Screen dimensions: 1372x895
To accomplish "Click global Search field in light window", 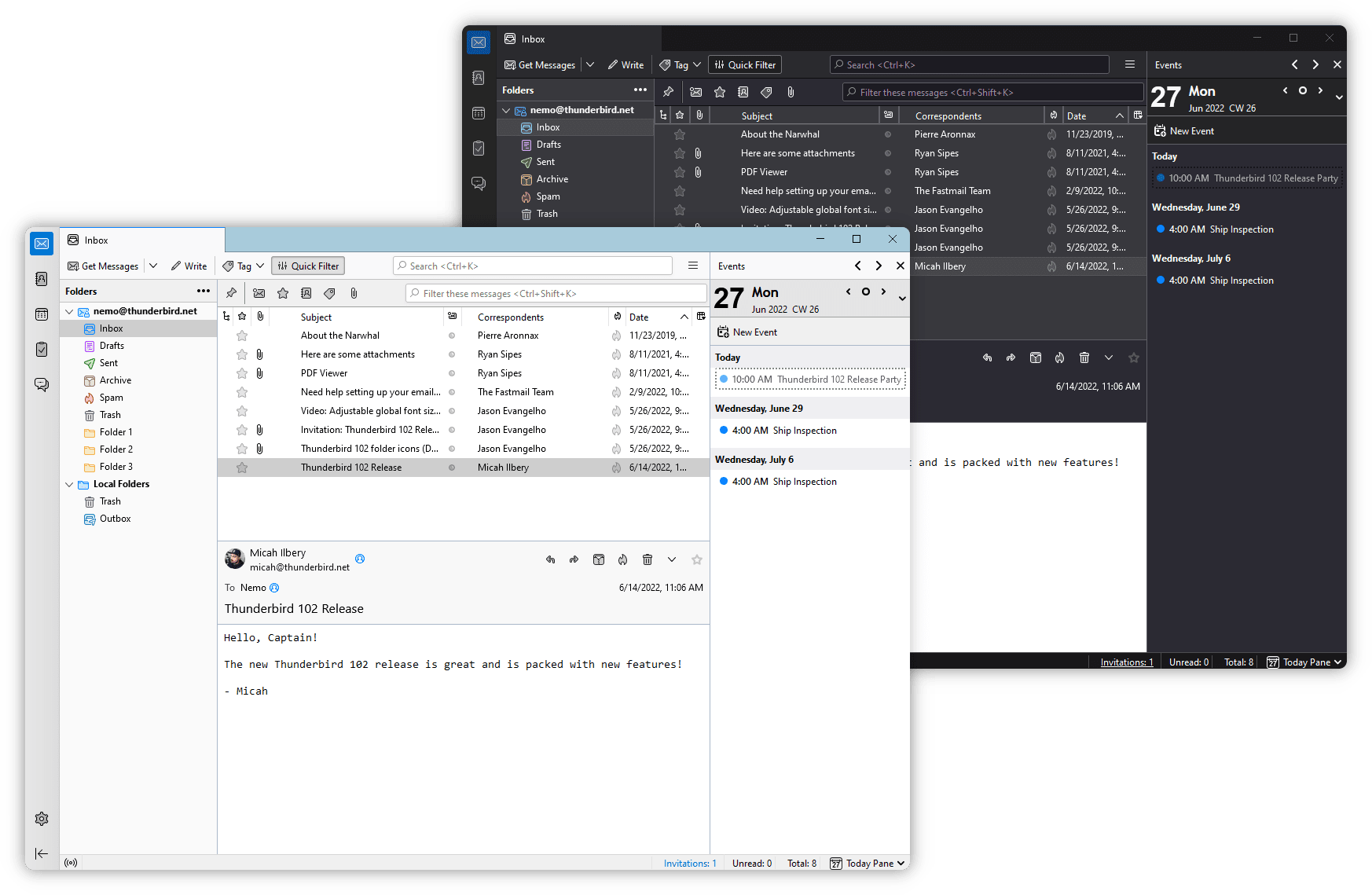I will click(x=533, y=266).
